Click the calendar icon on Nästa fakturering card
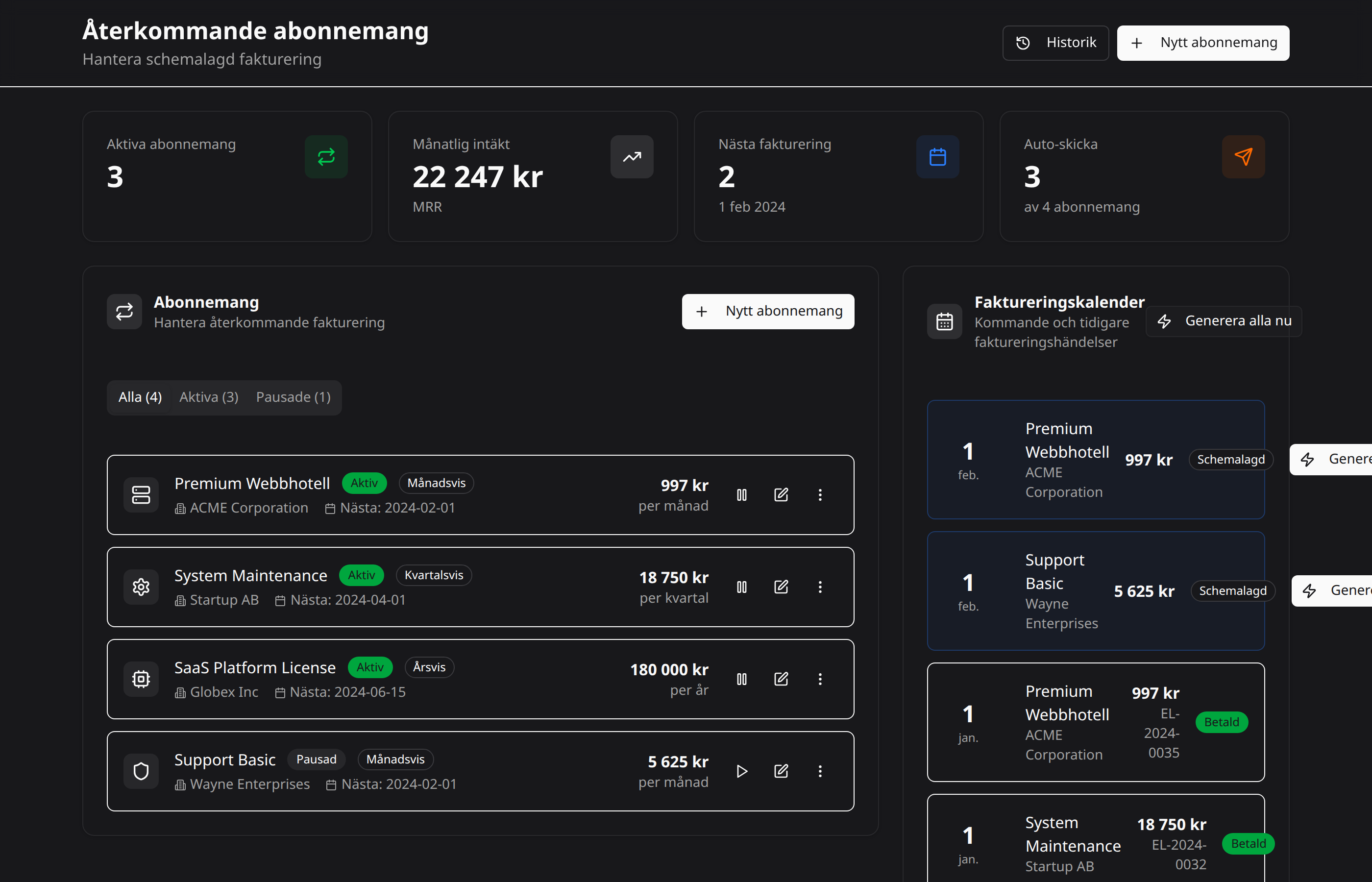 click(x=937, y=156)
